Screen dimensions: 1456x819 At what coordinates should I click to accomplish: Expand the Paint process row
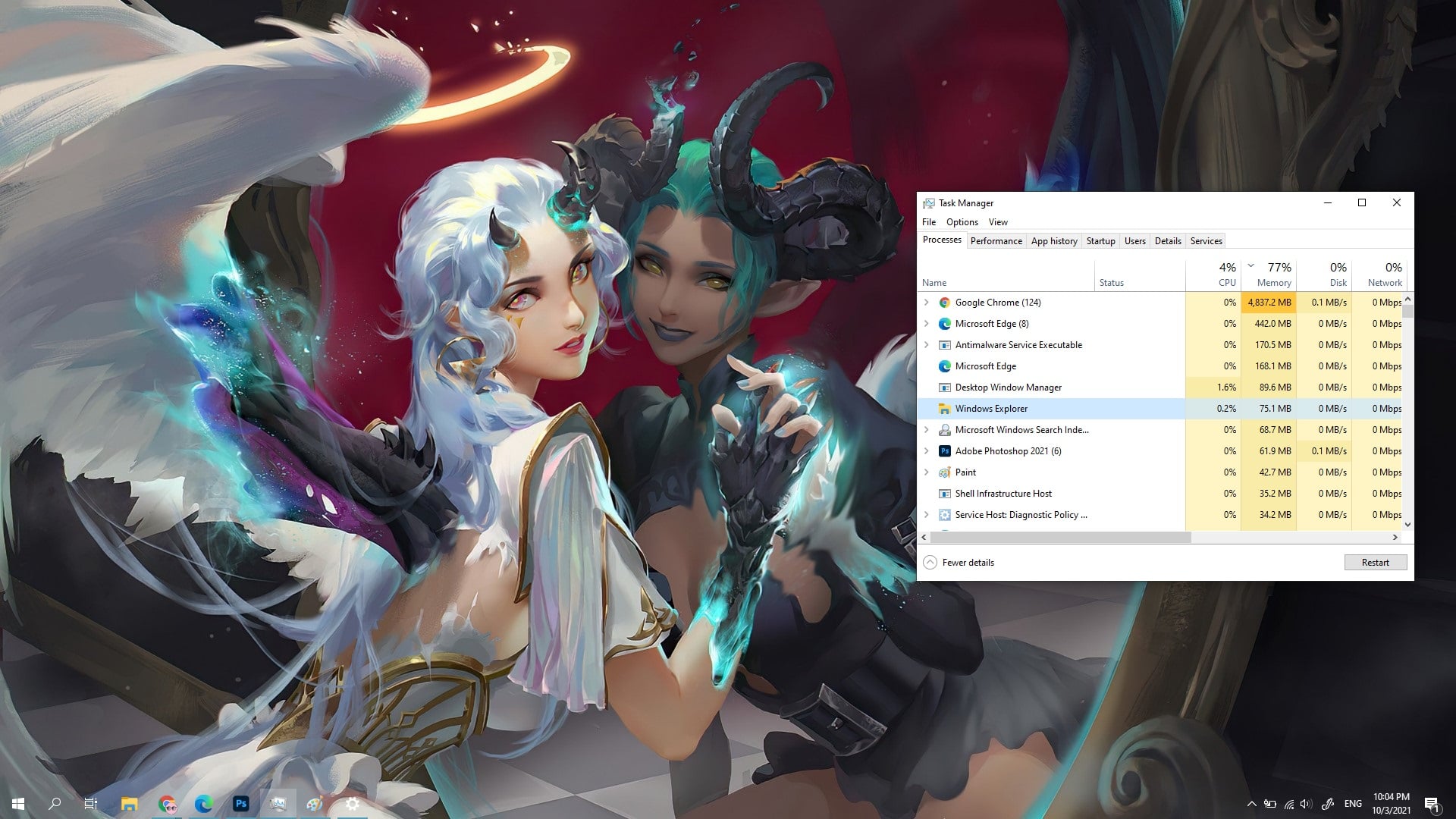tap(926, 472)
